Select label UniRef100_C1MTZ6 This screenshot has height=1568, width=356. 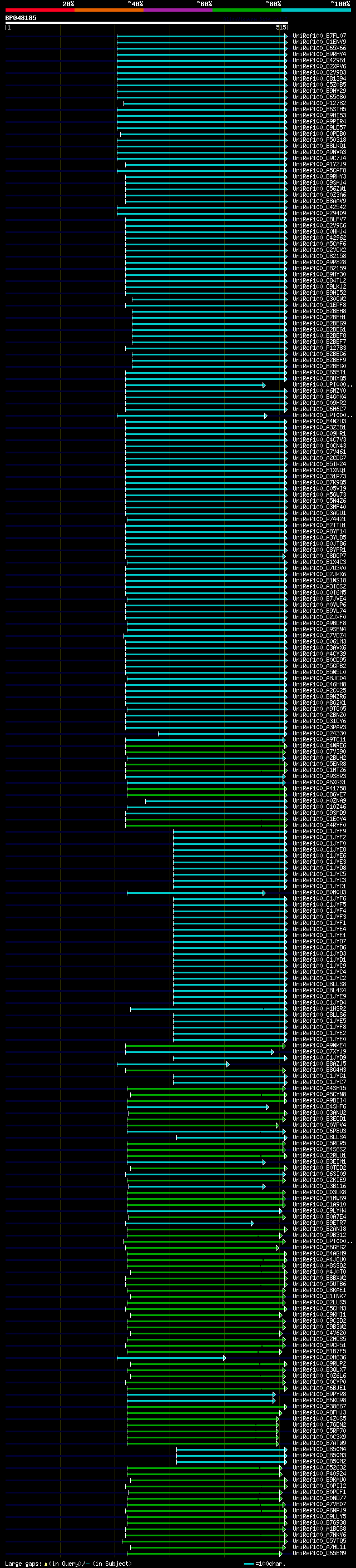[x=319, y=770]
